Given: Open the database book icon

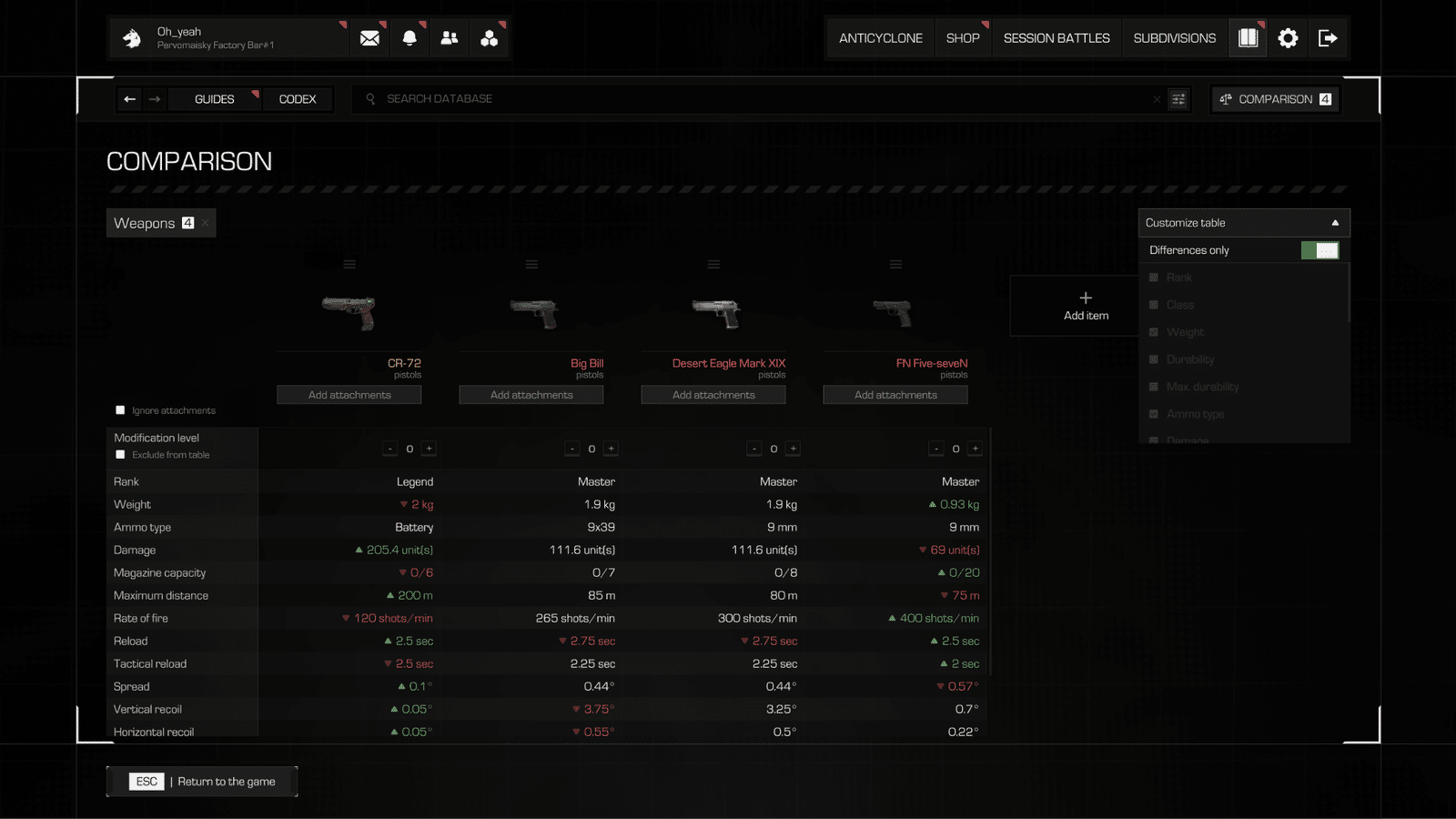Looking at the screenshot, I should [1248, 38].
